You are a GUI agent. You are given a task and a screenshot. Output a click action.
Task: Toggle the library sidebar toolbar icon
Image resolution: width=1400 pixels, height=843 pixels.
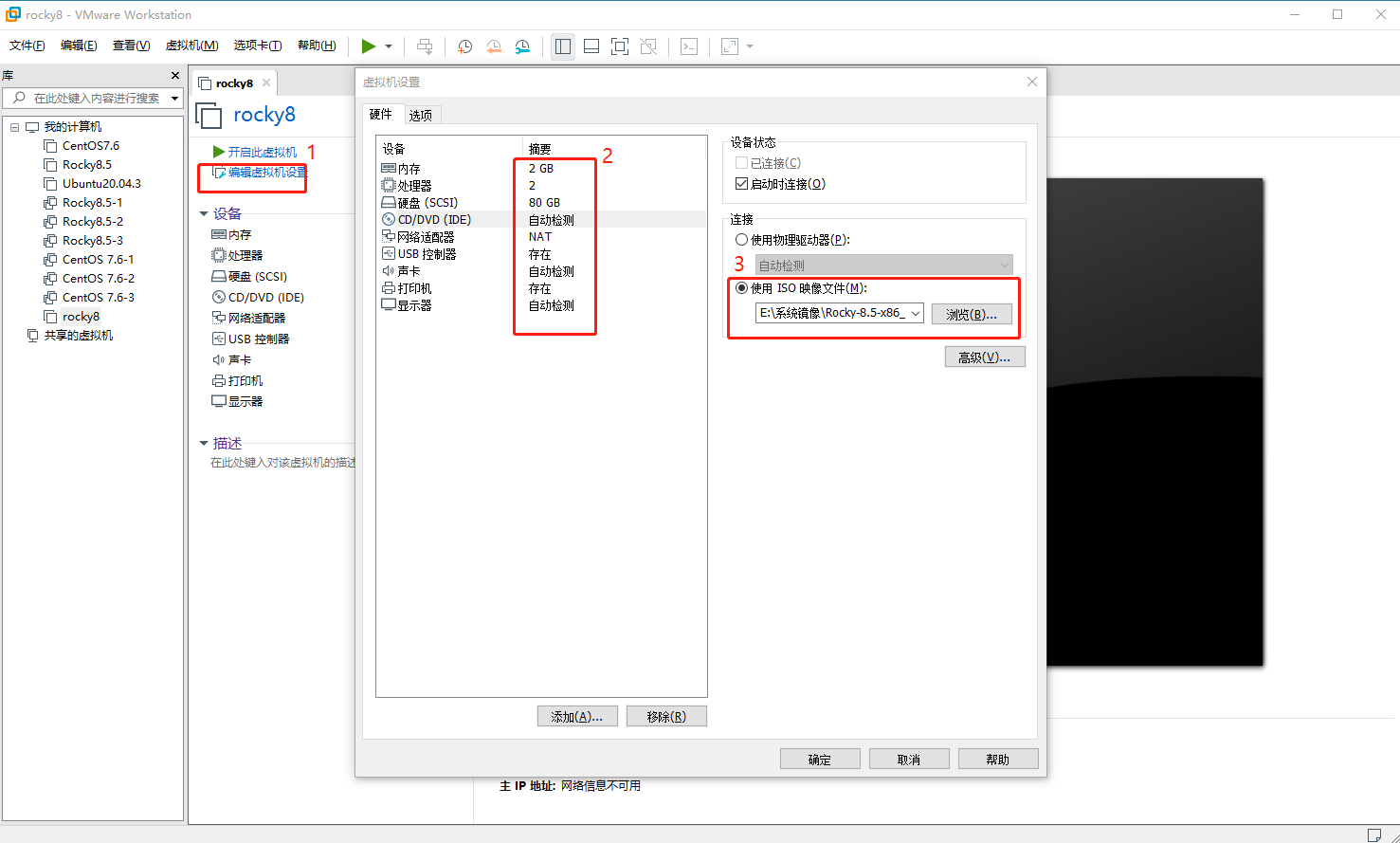pyautogui.click(x=563, y=46)
